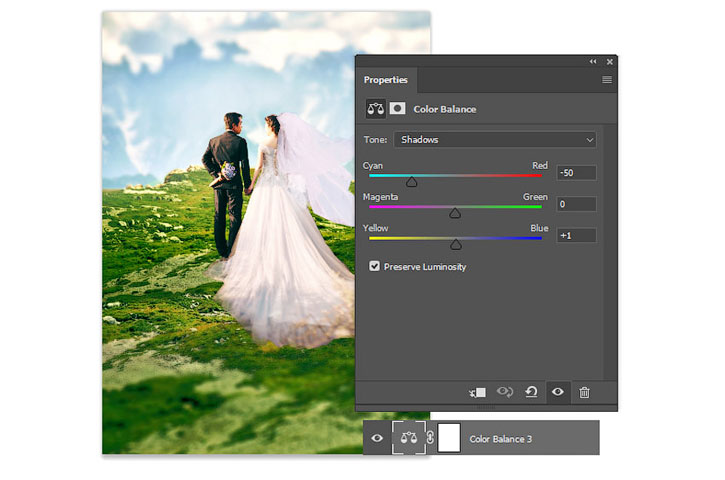Click the Yellow–Blue slider handle
The height and width of the screenshot is (480, 725).
coord(456,245)
